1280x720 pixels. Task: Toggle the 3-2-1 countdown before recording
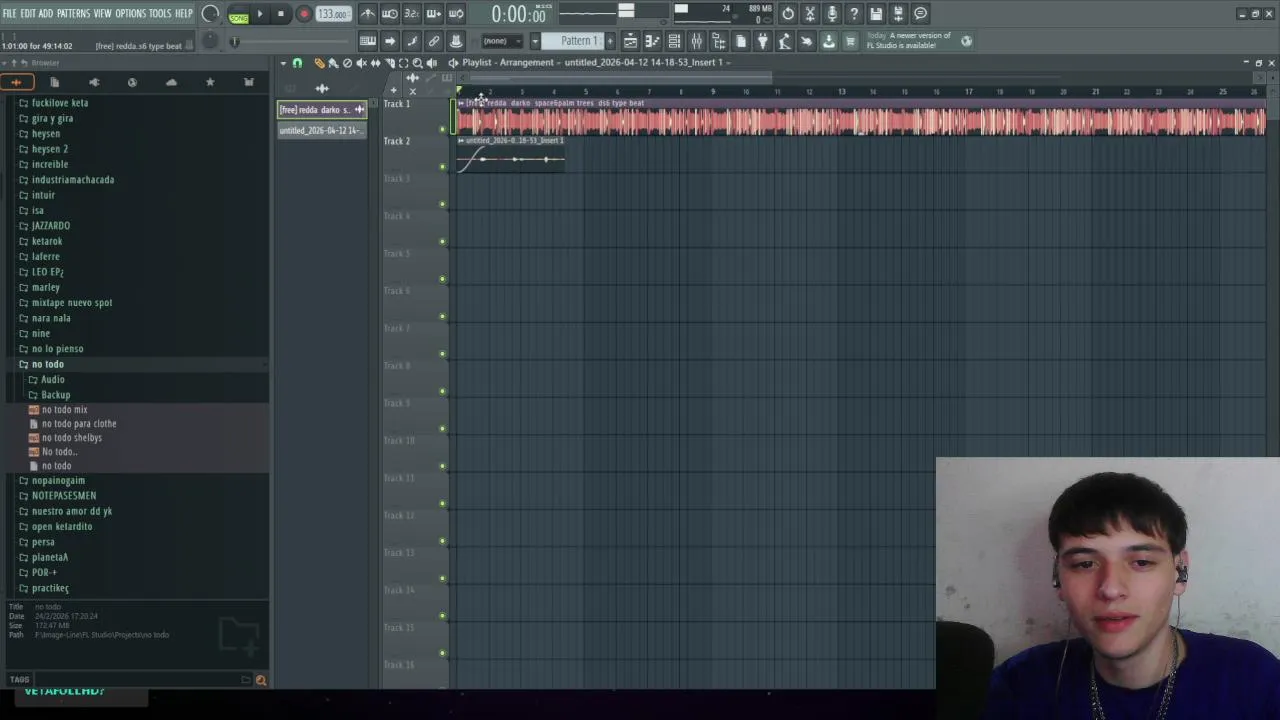point(412,14)
